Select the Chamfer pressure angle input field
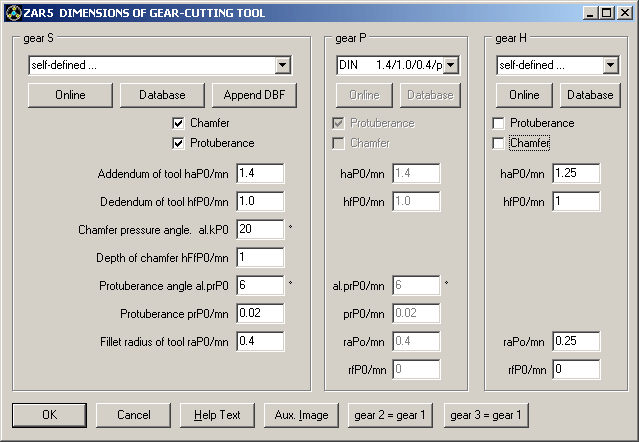This screenshot has height=442, width=639. 260,229
